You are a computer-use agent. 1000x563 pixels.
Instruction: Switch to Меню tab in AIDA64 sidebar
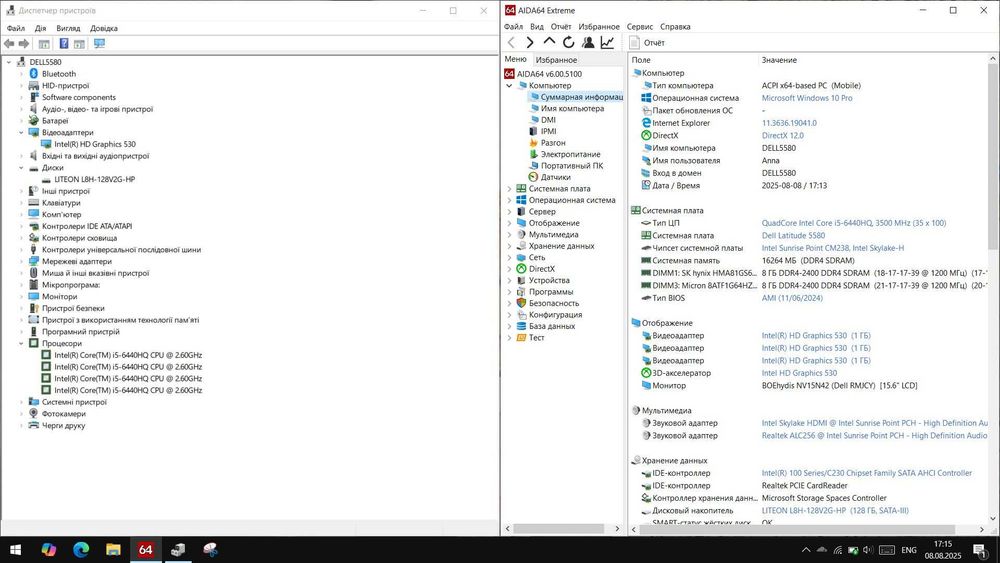pyautogui.click(x=515, y=59)
